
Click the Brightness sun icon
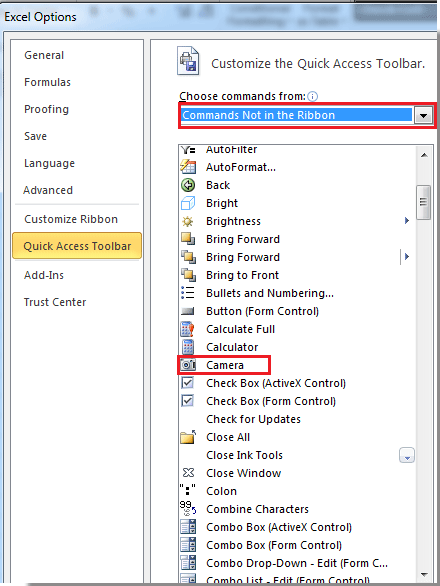(x=187, y=221)
